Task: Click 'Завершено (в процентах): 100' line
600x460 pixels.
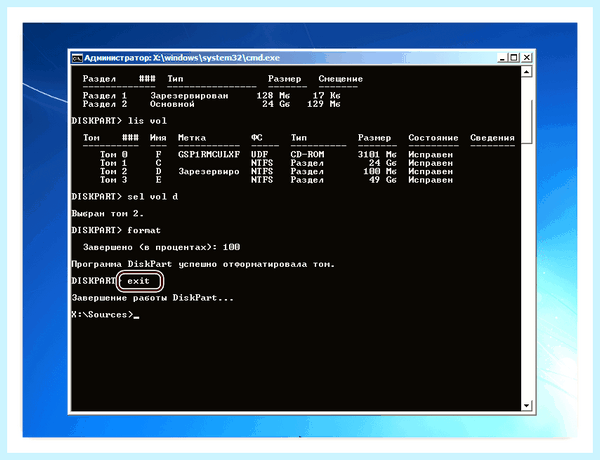Action: (x=161, y=247)
